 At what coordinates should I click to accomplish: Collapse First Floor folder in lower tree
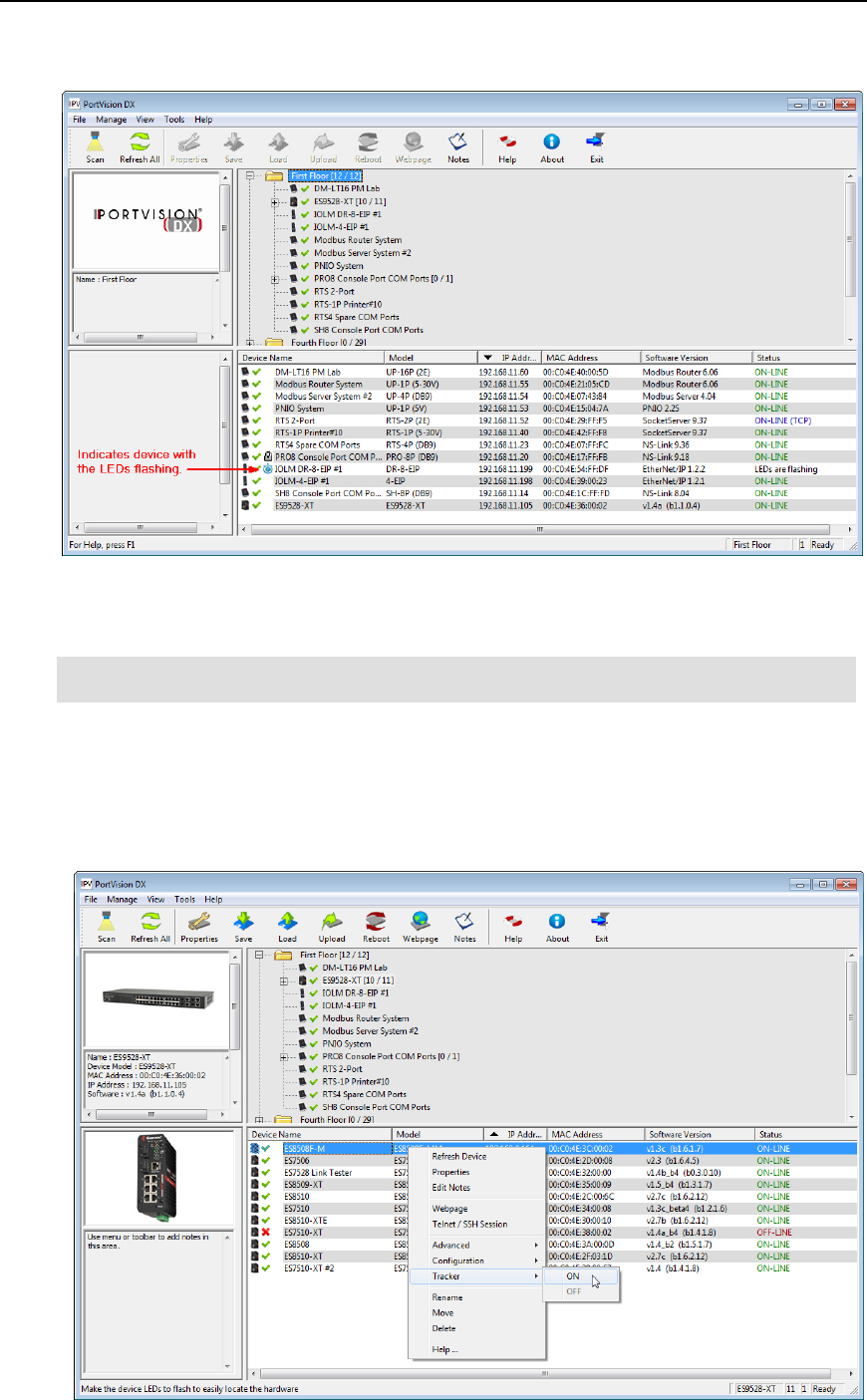pos(259,955)
